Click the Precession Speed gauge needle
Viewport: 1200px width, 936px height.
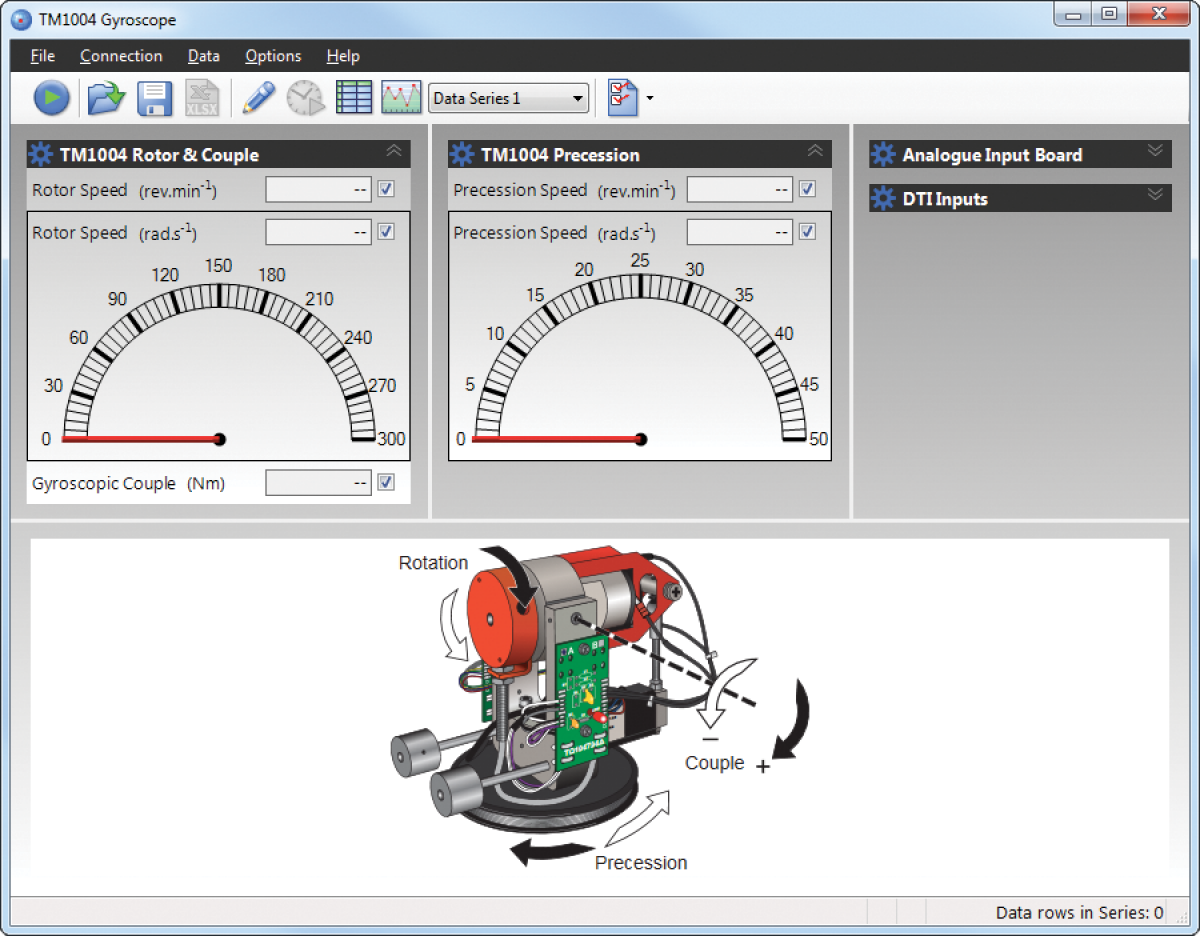click(x=560, y=439)
